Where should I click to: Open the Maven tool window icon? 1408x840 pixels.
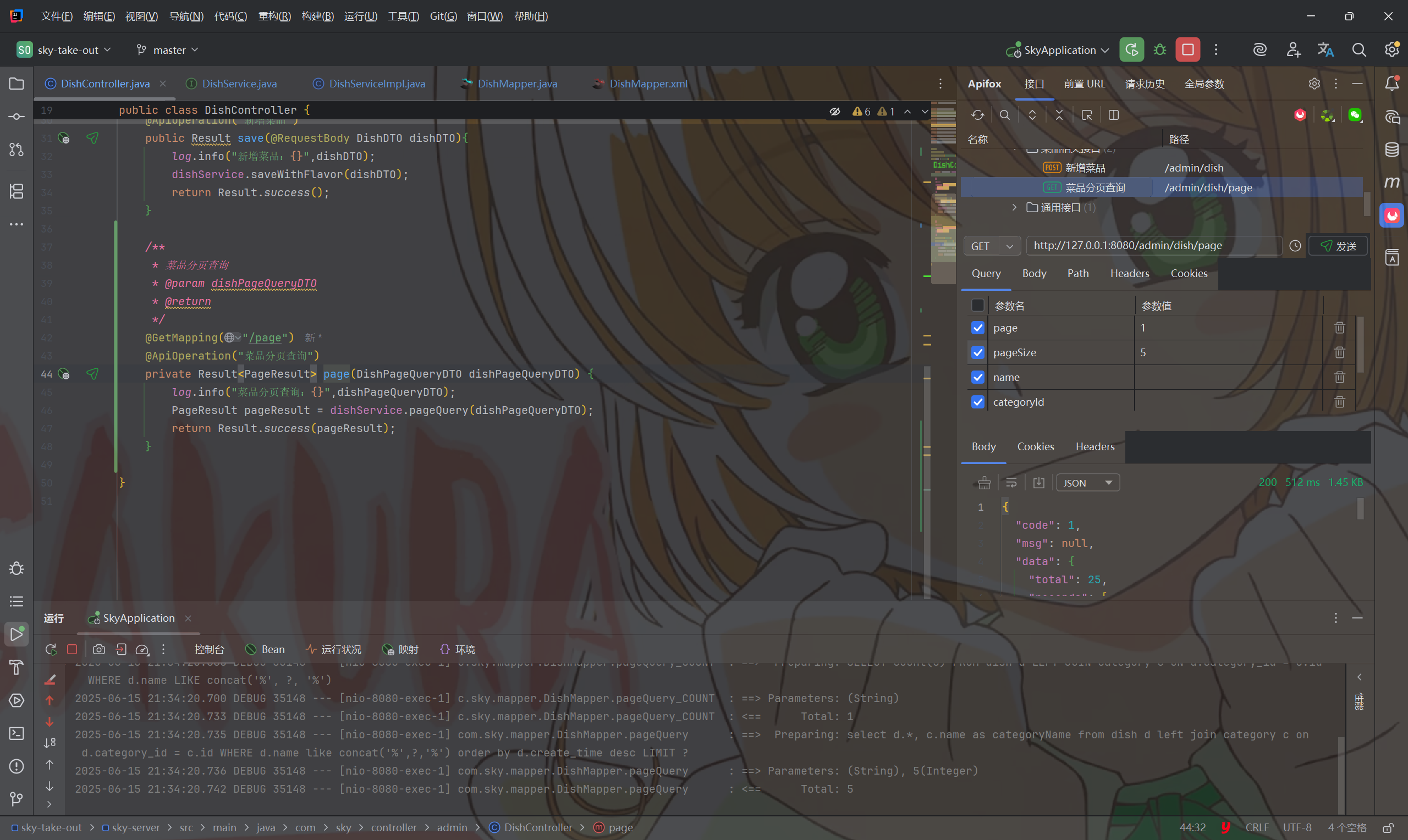click(1391, 183)
